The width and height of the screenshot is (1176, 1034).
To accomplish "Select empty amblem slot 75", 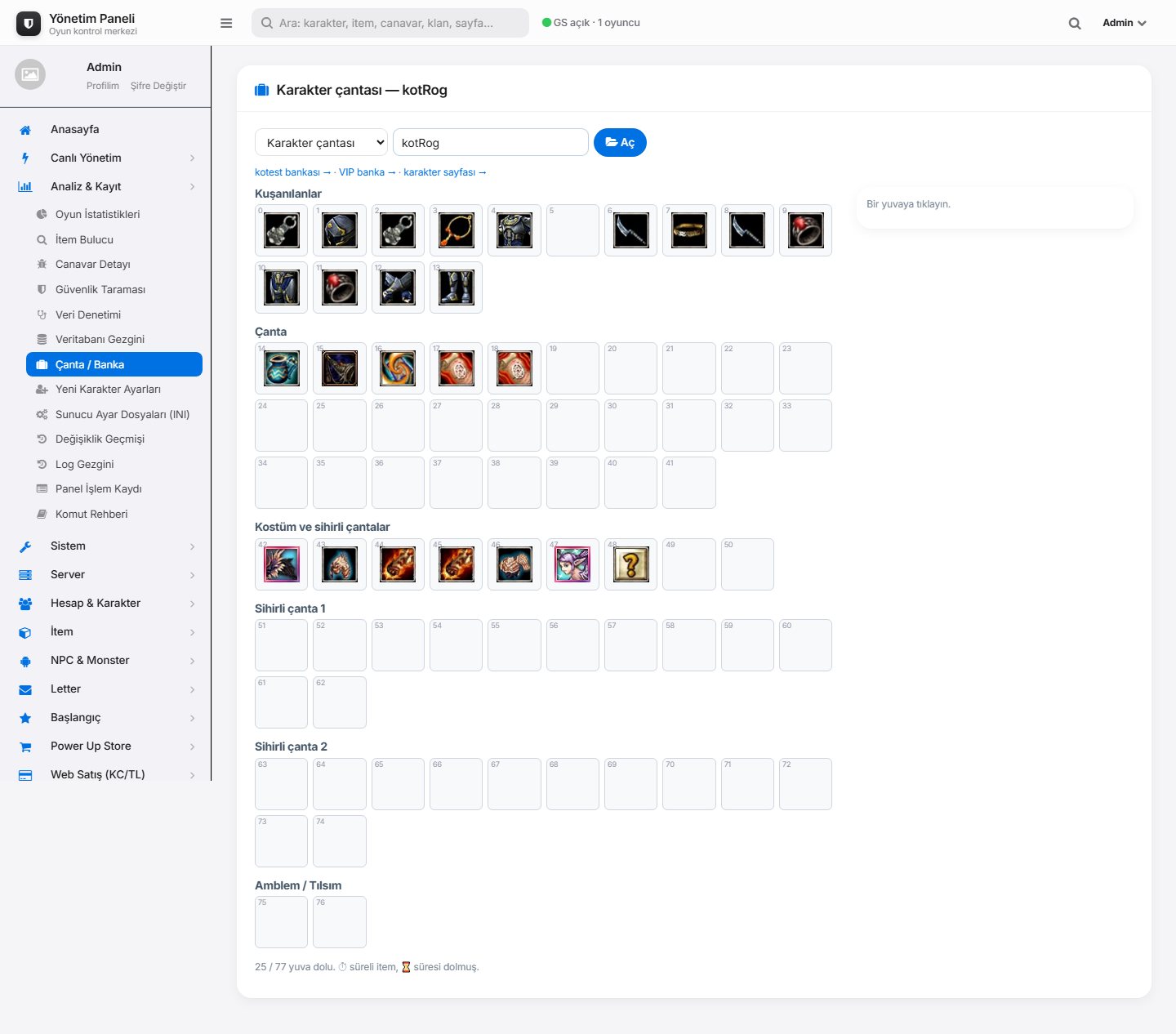I will click(x=281, y=922).
